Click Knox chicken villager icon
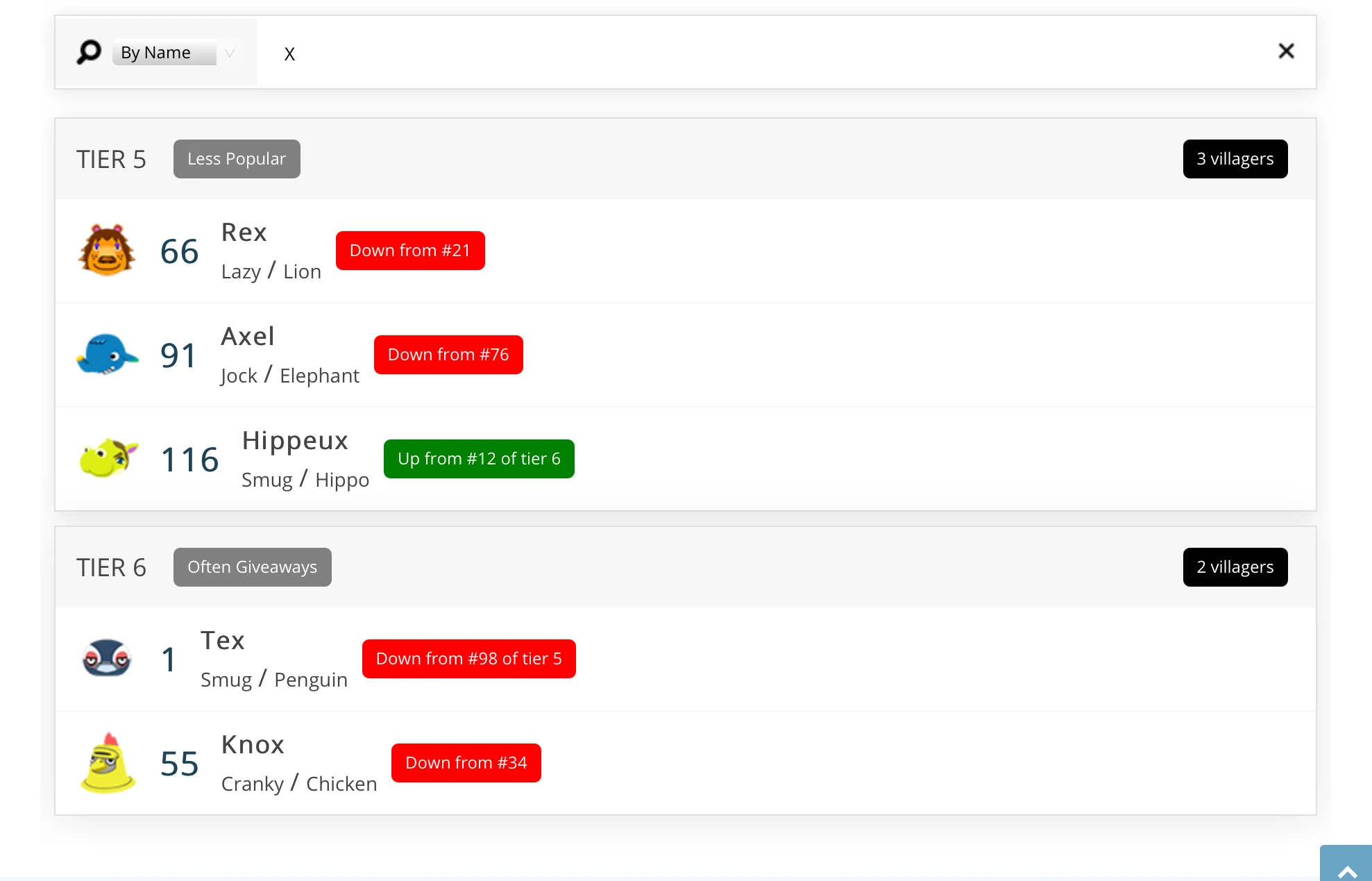The width and height of the screenshot is (1372, 881). coord(108,763)
